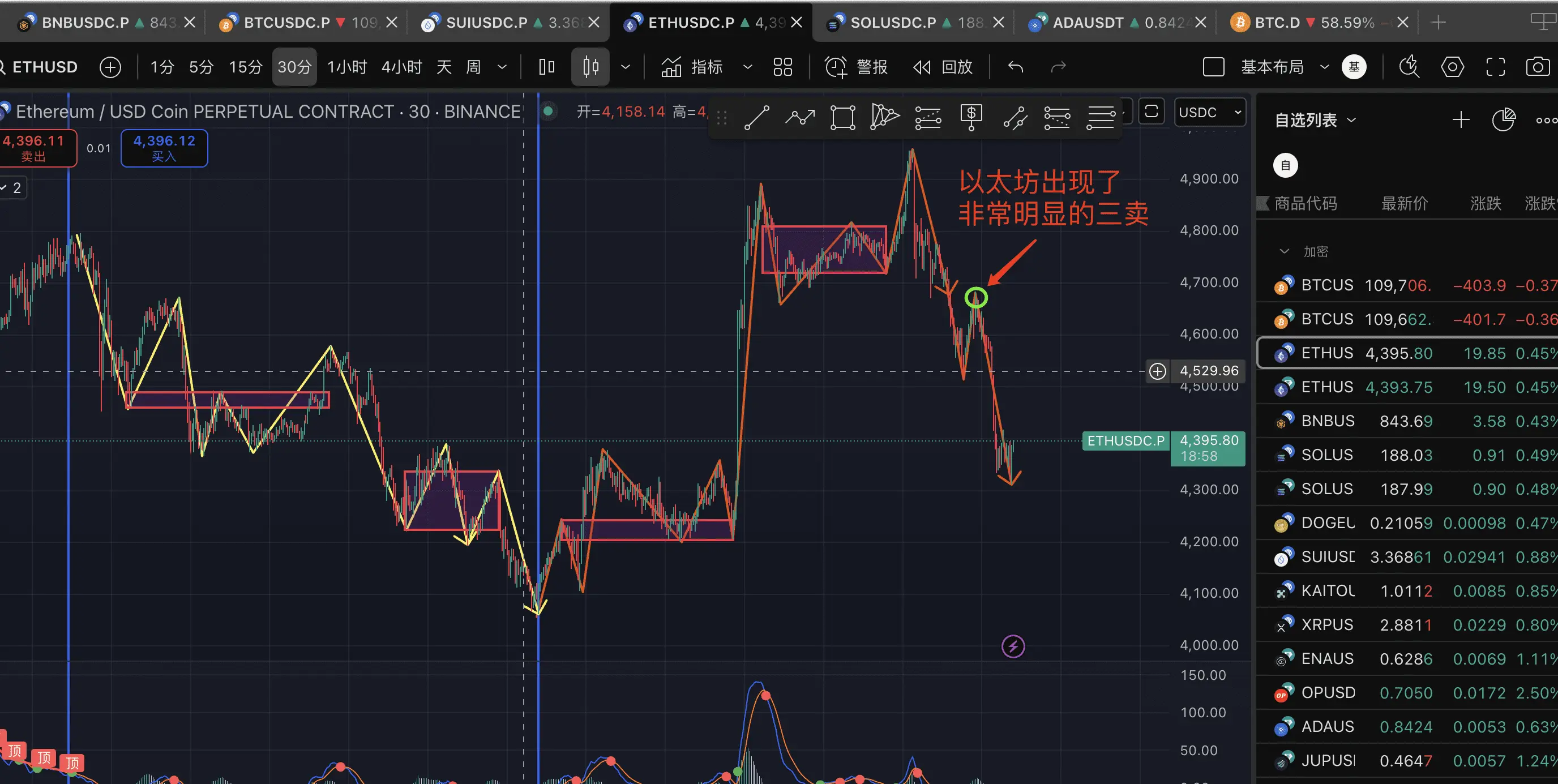The width and height of the screenshot is (1558, 784).
Task: Select the 15分 timeframe
Action: point(246,67)
